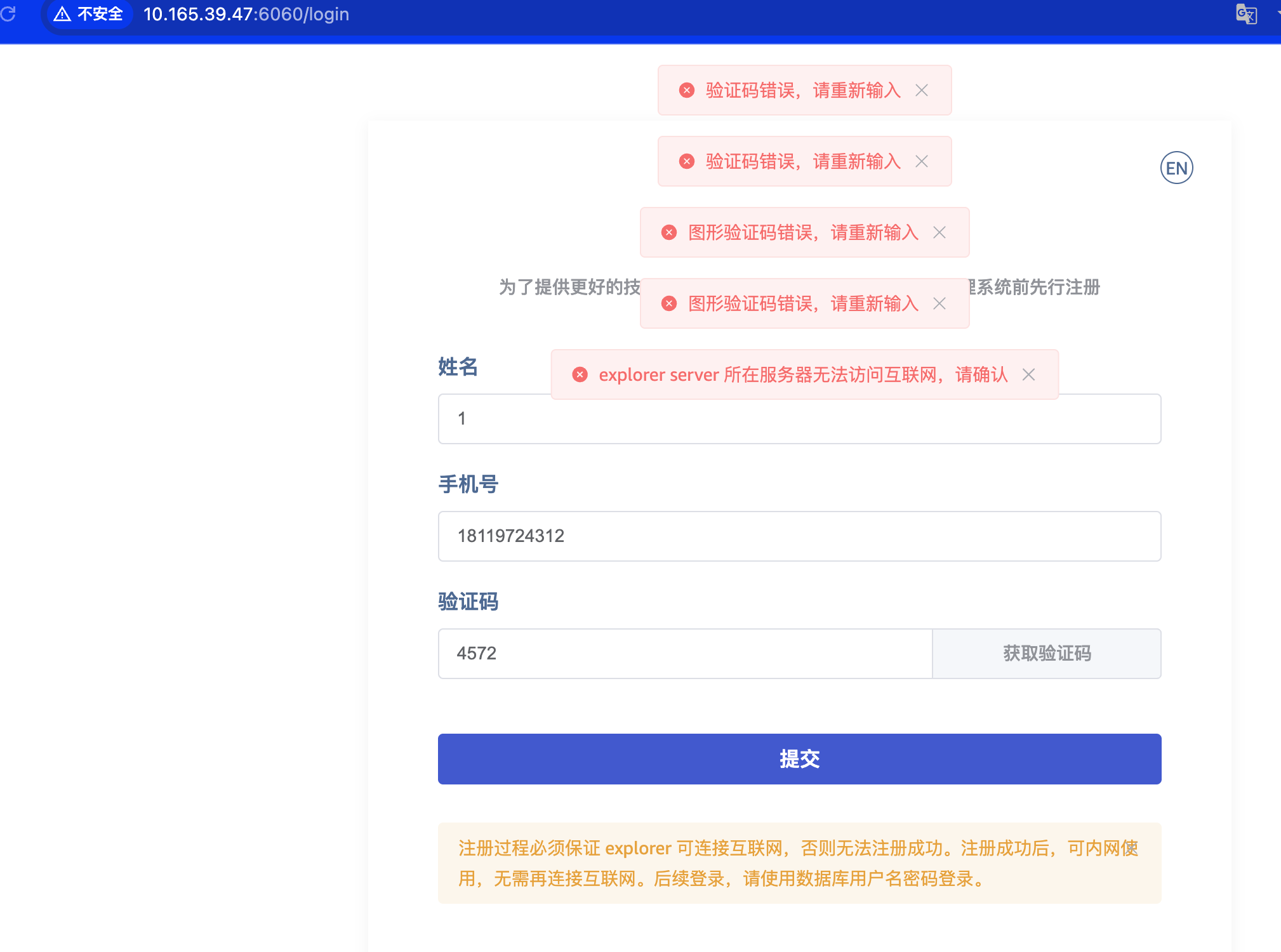Click the browser reload icon

point(9,13)
